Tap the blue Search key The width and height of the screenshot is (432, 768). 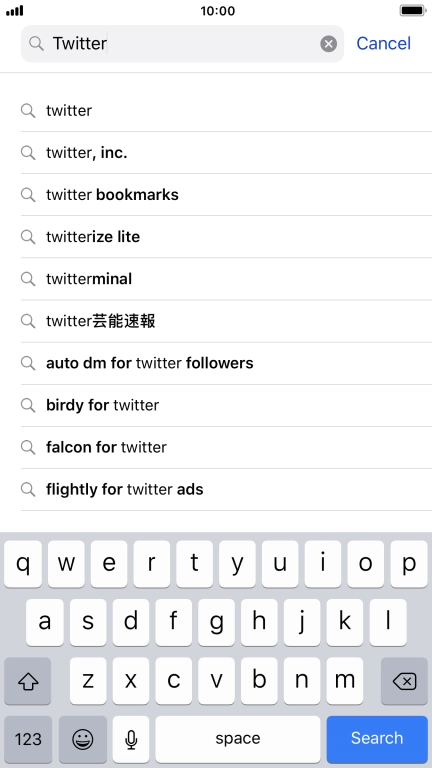tap(377, 739)
